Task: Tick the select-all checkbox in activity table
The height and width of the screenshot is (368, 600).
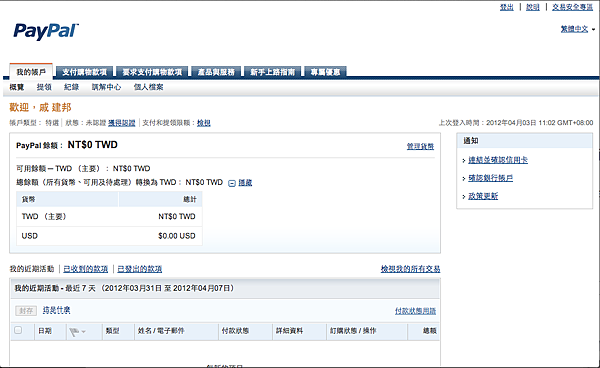Action: point(18,330)
